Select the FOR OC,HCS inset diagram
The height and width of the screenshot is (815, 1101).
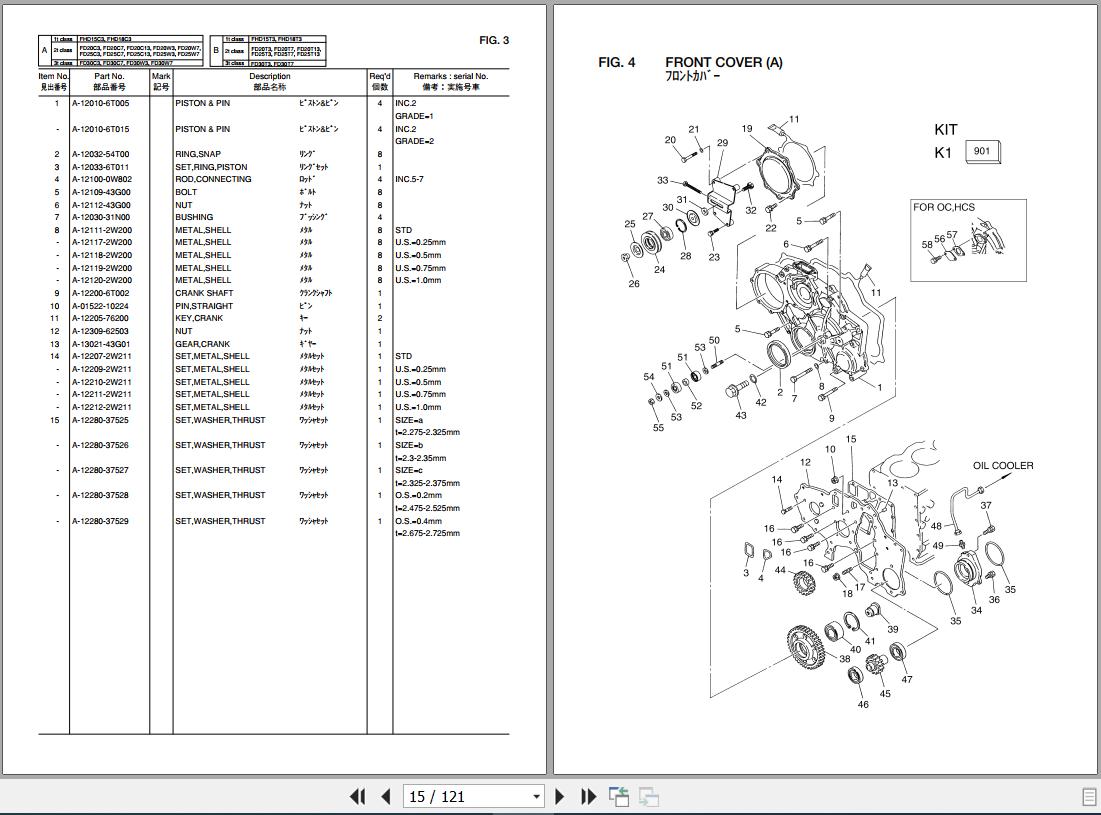[x=967, y=240]
